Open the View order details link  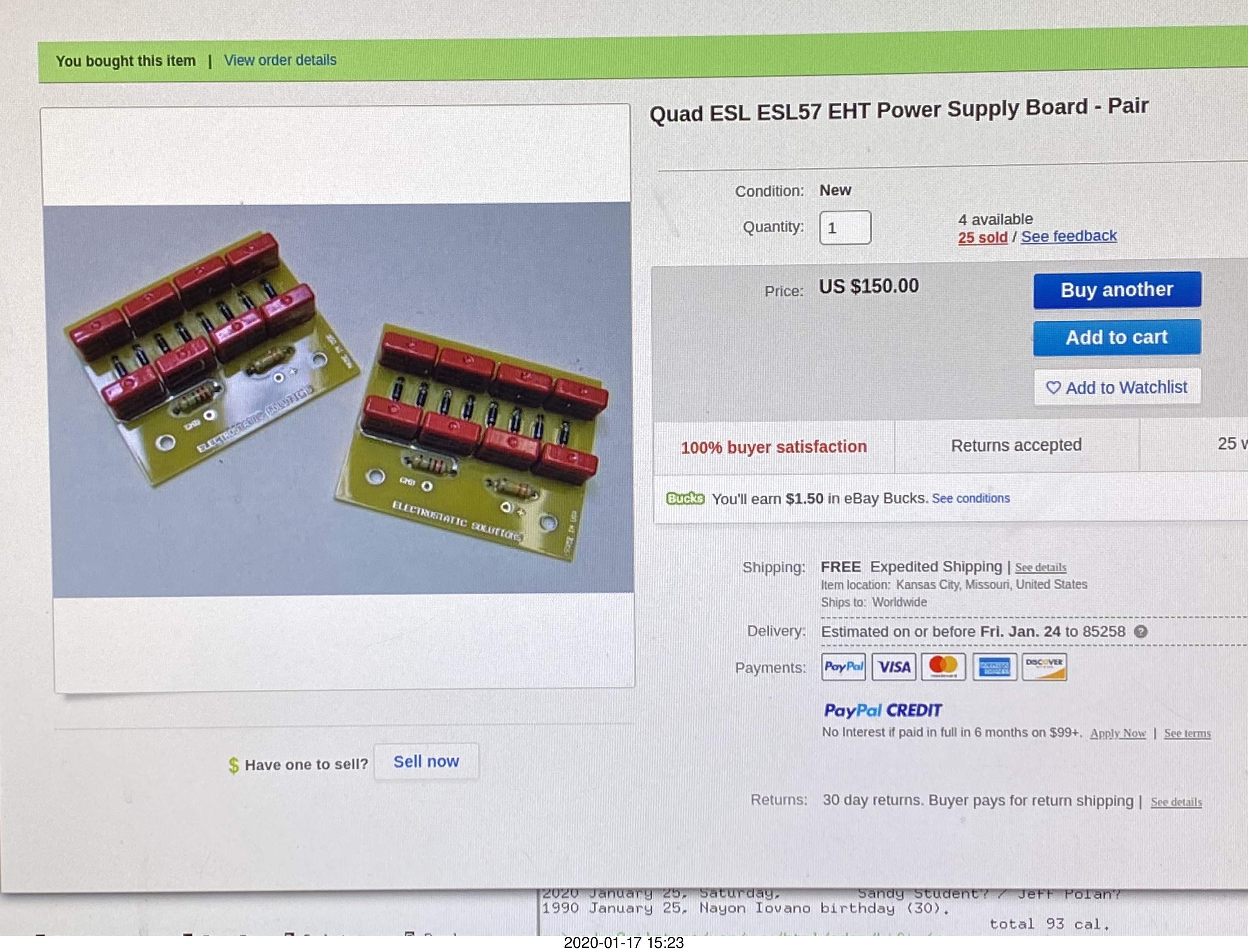coord(280,60)
